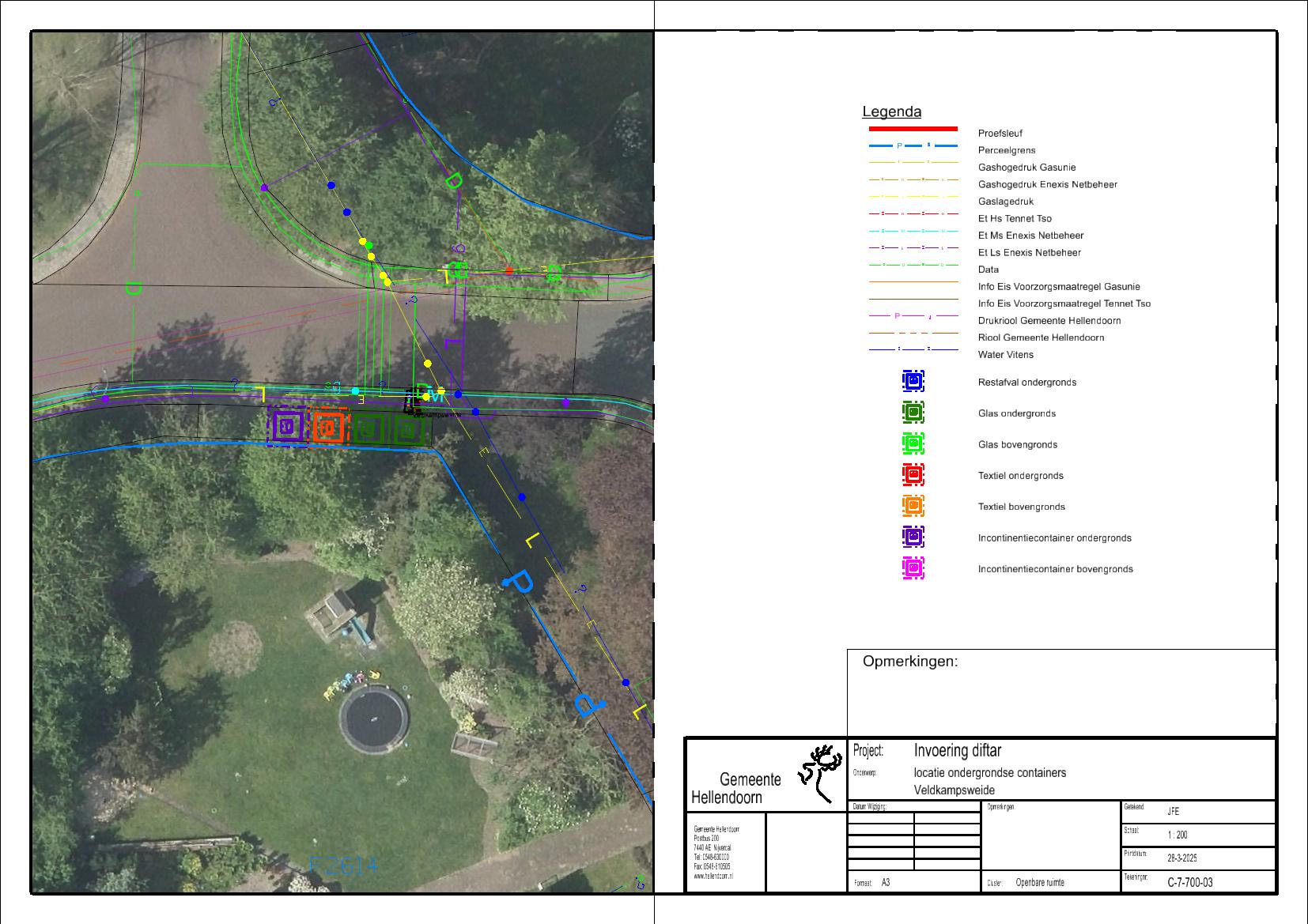The width and height of the screenshot is (1308, 924).
Task: Click the blue Perceelgrens line sample
Action: click(913, 146)
